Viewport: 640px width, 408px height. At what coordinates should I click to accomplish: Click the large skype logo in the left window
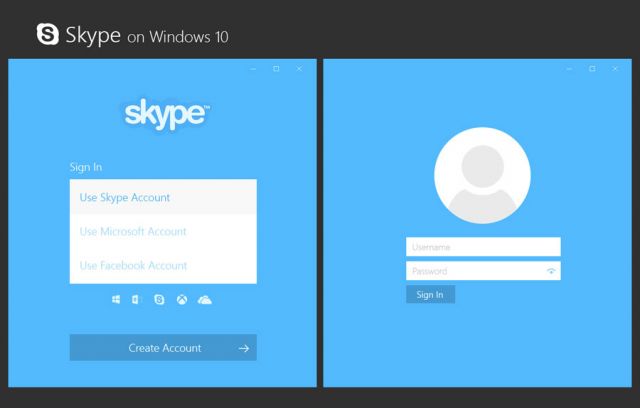click(167, 114)
